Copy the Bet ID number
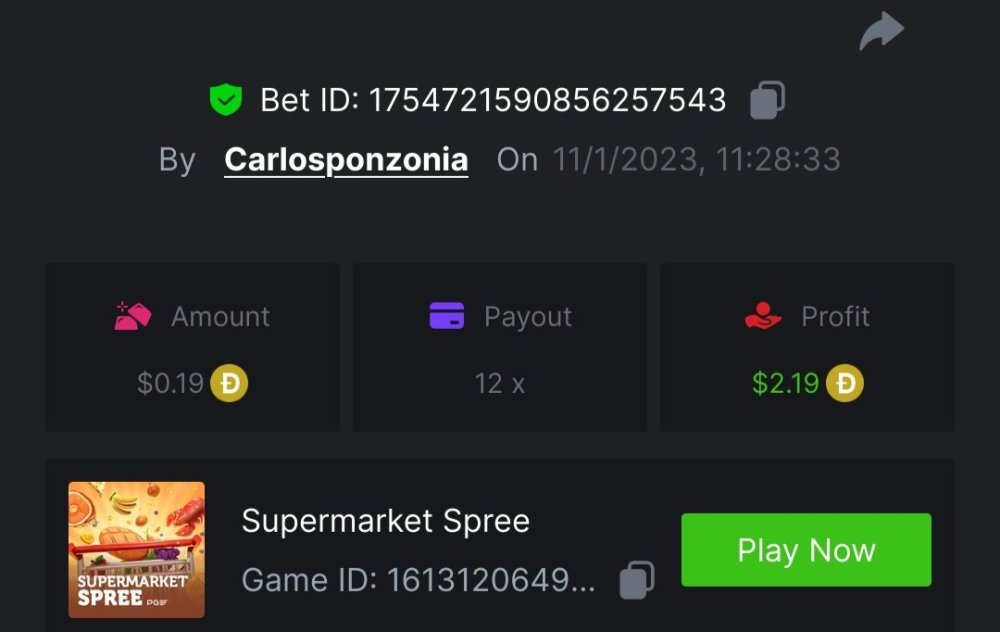 click(x=767, y=100)
